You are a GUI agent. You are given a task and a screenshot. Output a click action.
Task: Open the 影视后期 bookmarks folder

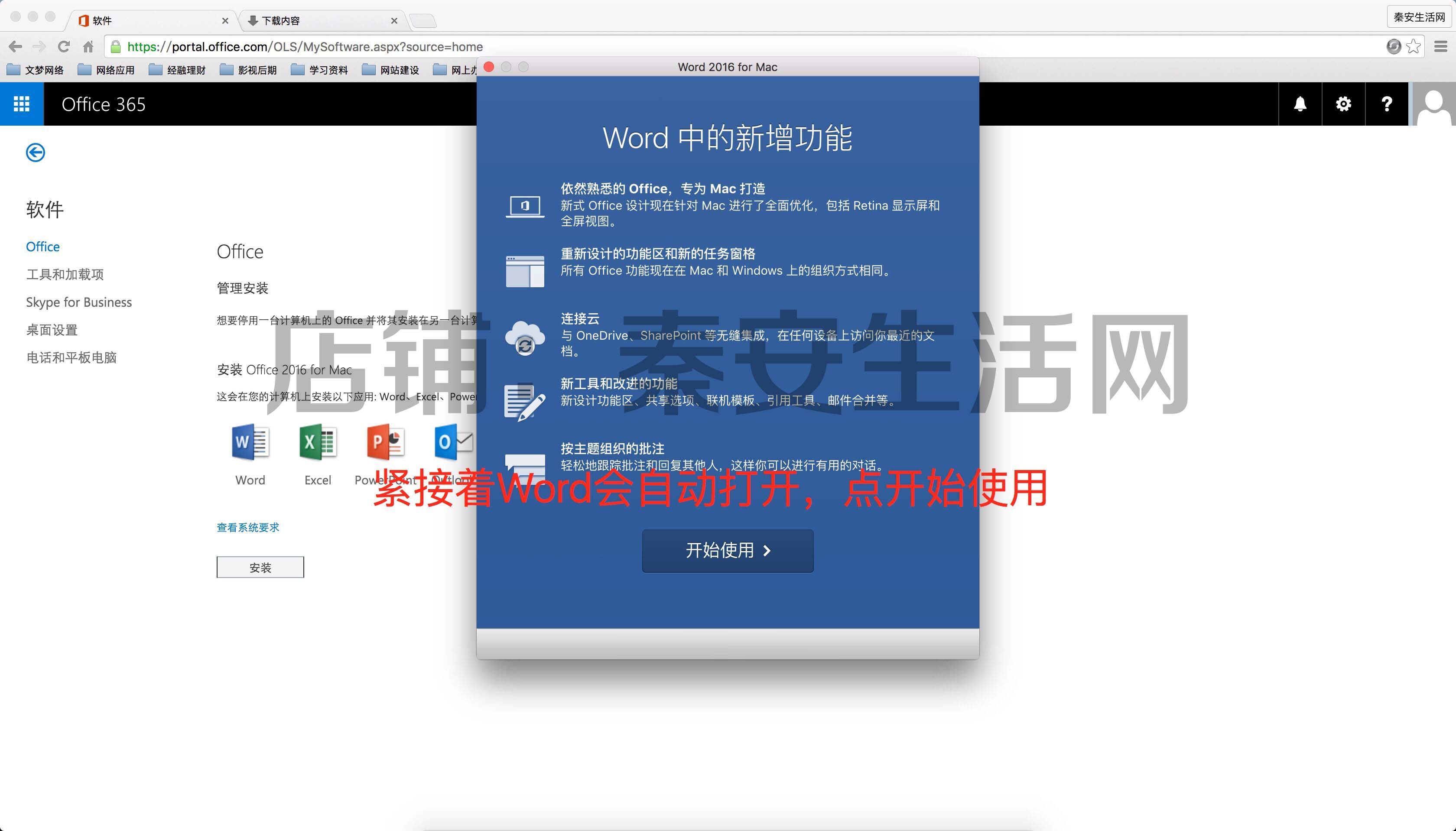[x=248, y=70]
